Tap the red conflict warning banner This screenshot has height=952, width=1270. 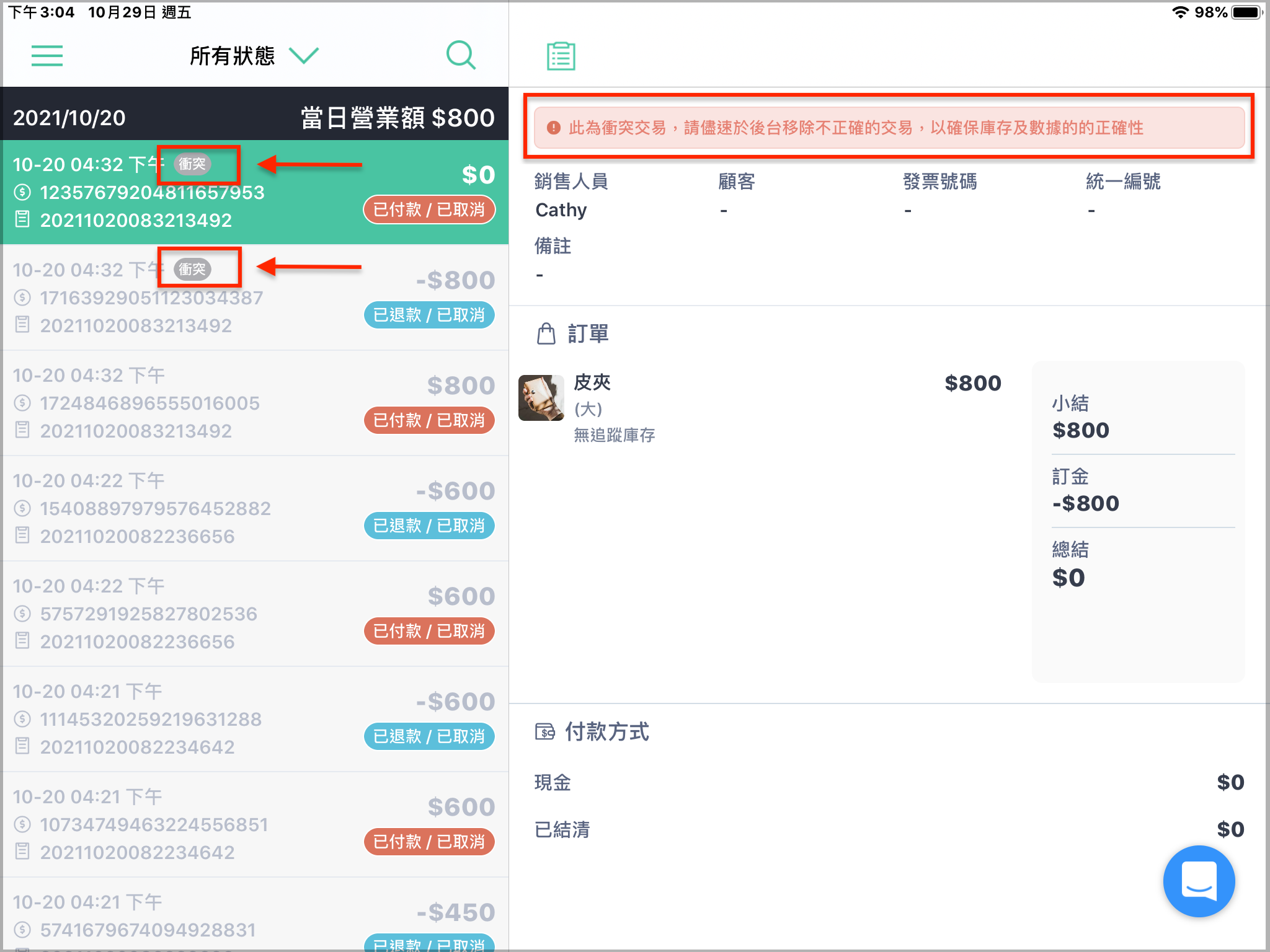point(889,128)
